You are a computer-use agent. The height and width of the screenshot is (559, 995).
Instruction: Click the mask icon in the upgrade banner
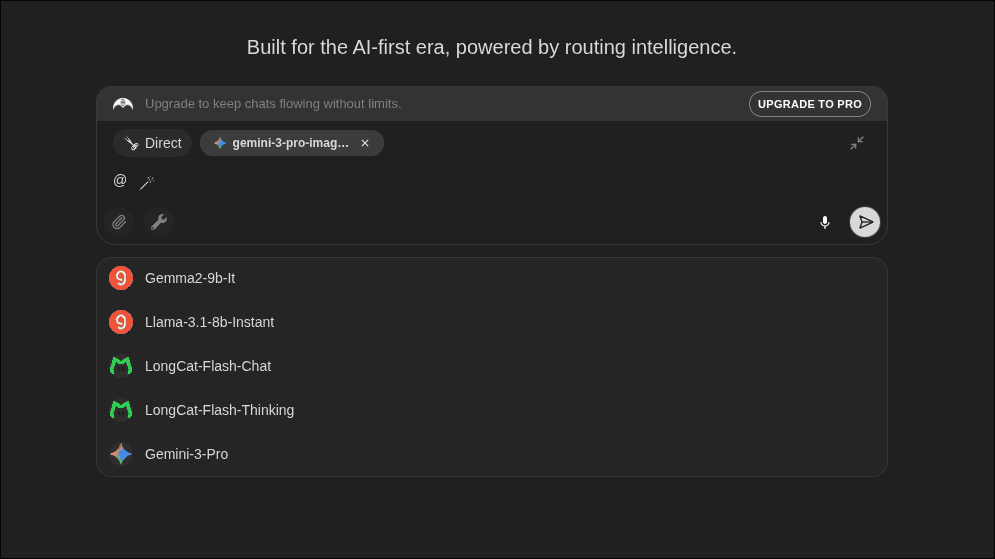pyautogui.click(x=123, y=104)
